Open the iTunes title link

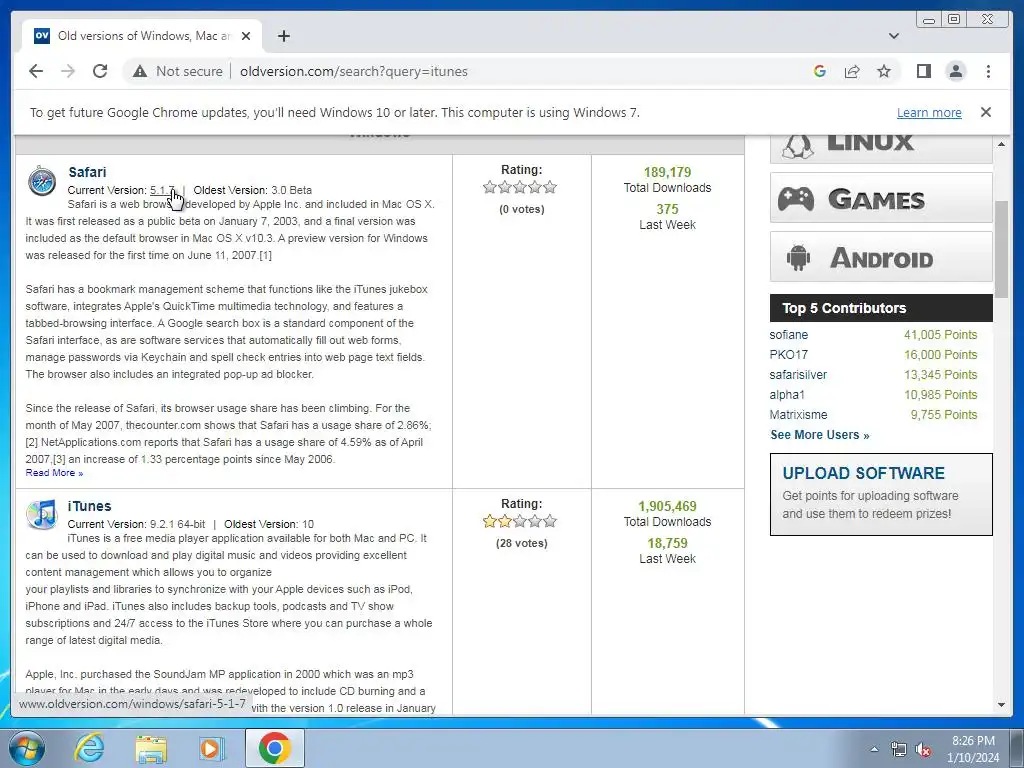[89, 506]
